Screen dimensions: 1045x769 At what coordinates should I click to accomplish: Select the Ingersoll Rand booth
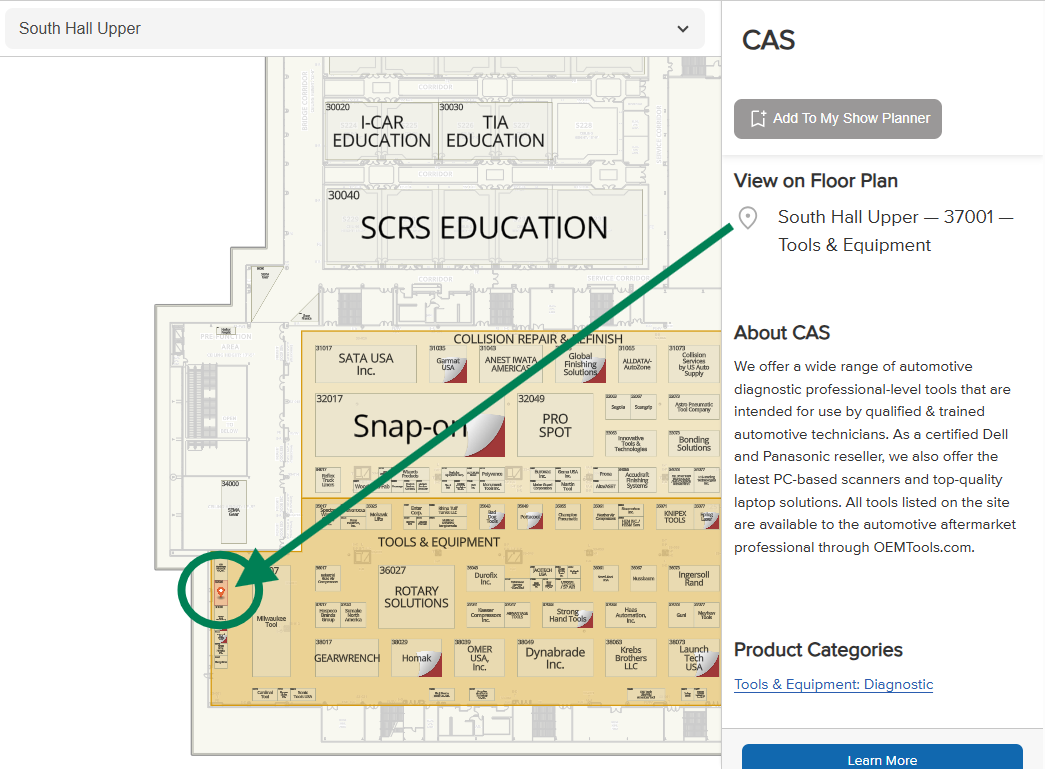tap(694, 578)
